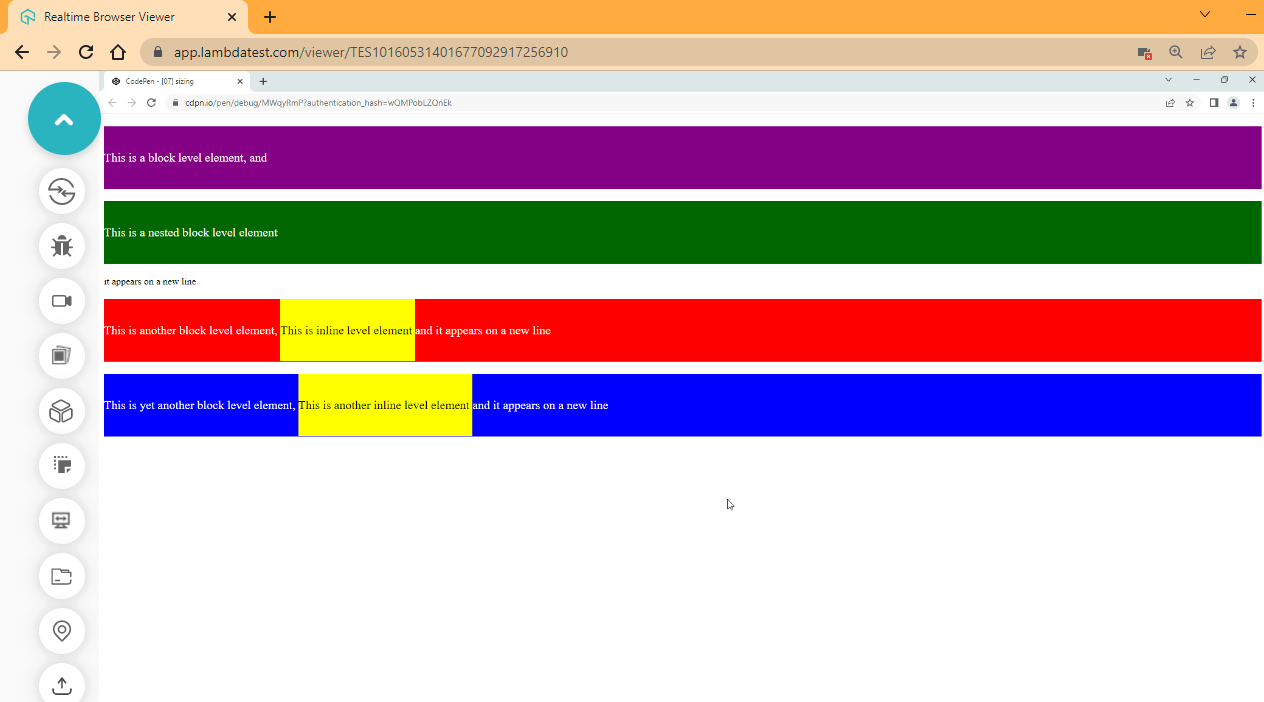Minimize the inner browser window

point(1196,79)
